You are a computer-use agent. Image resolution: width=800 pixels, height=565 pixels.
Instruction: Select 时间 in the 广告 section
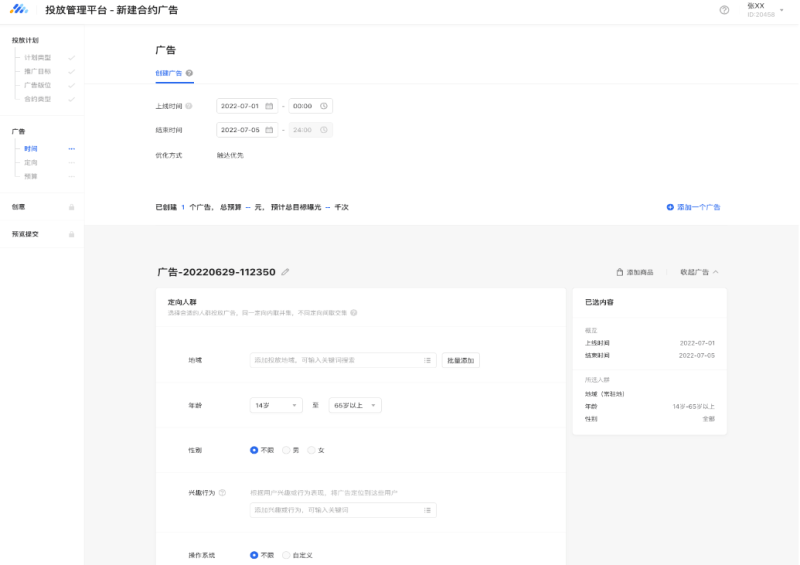pyautogui.click(x=31, y=149)
